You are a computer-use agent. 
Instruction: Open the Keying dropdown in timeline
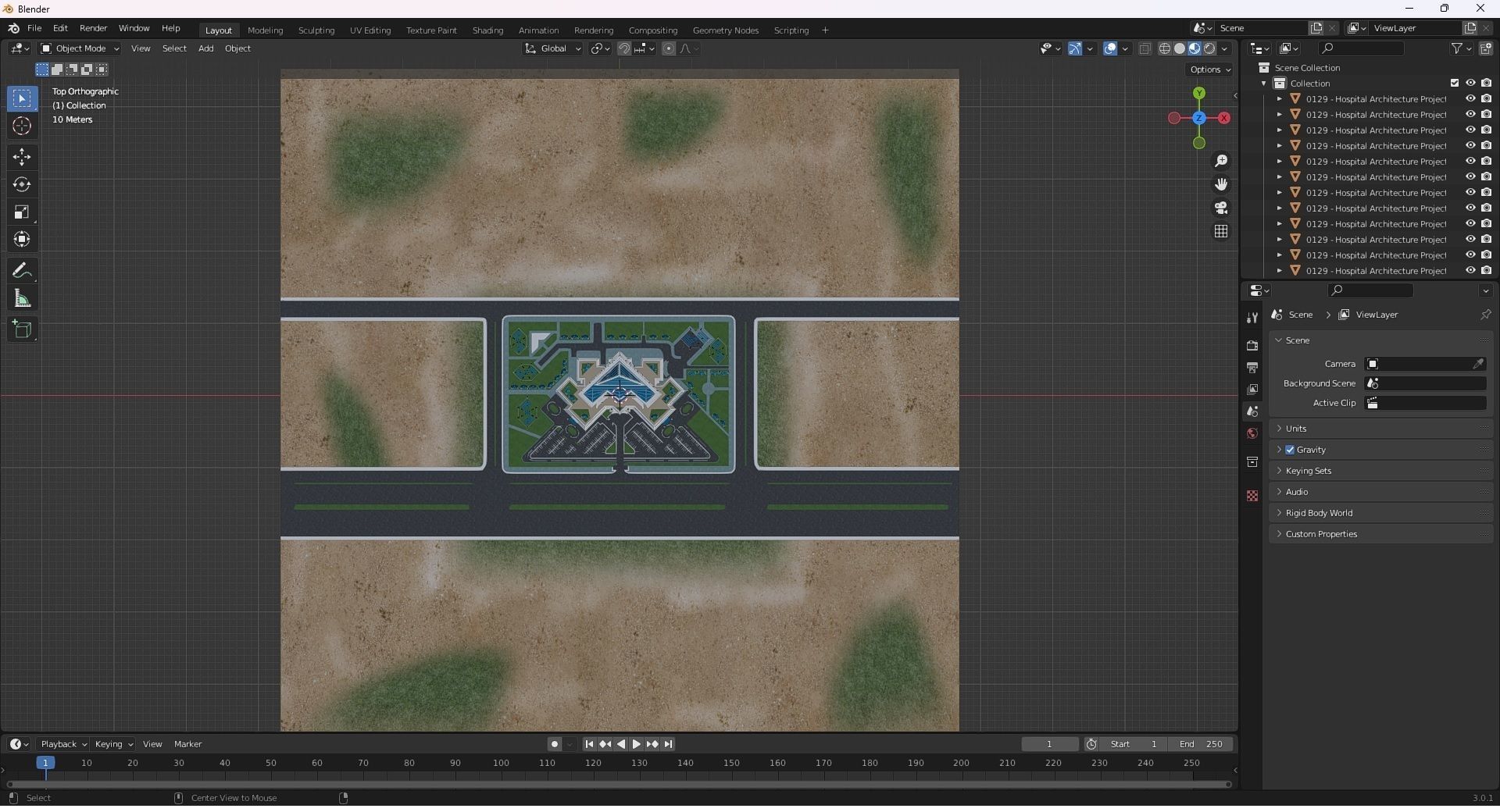(113, 744)
